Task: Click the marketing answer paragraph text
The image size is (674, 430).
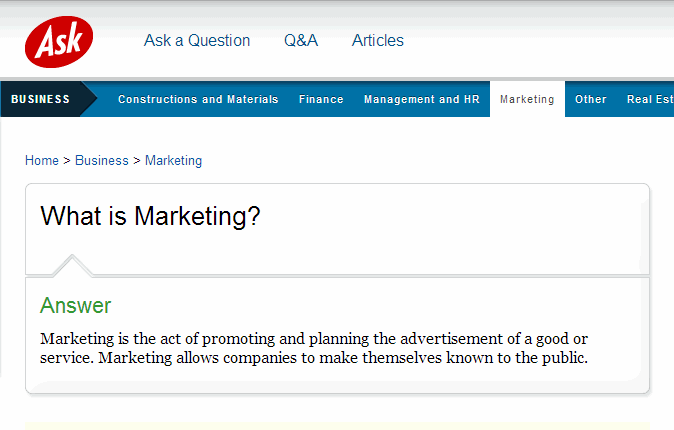Action: [314, 348]
